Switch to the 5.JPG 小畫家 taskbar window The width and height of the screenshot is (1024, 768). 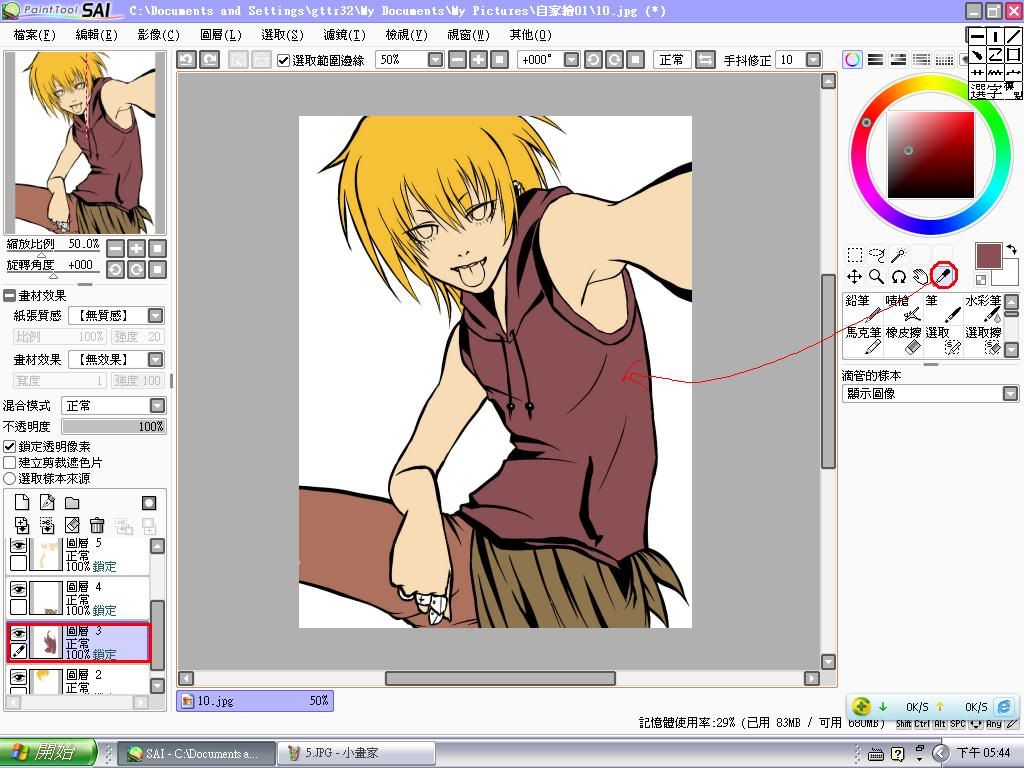tap(356, 753)
